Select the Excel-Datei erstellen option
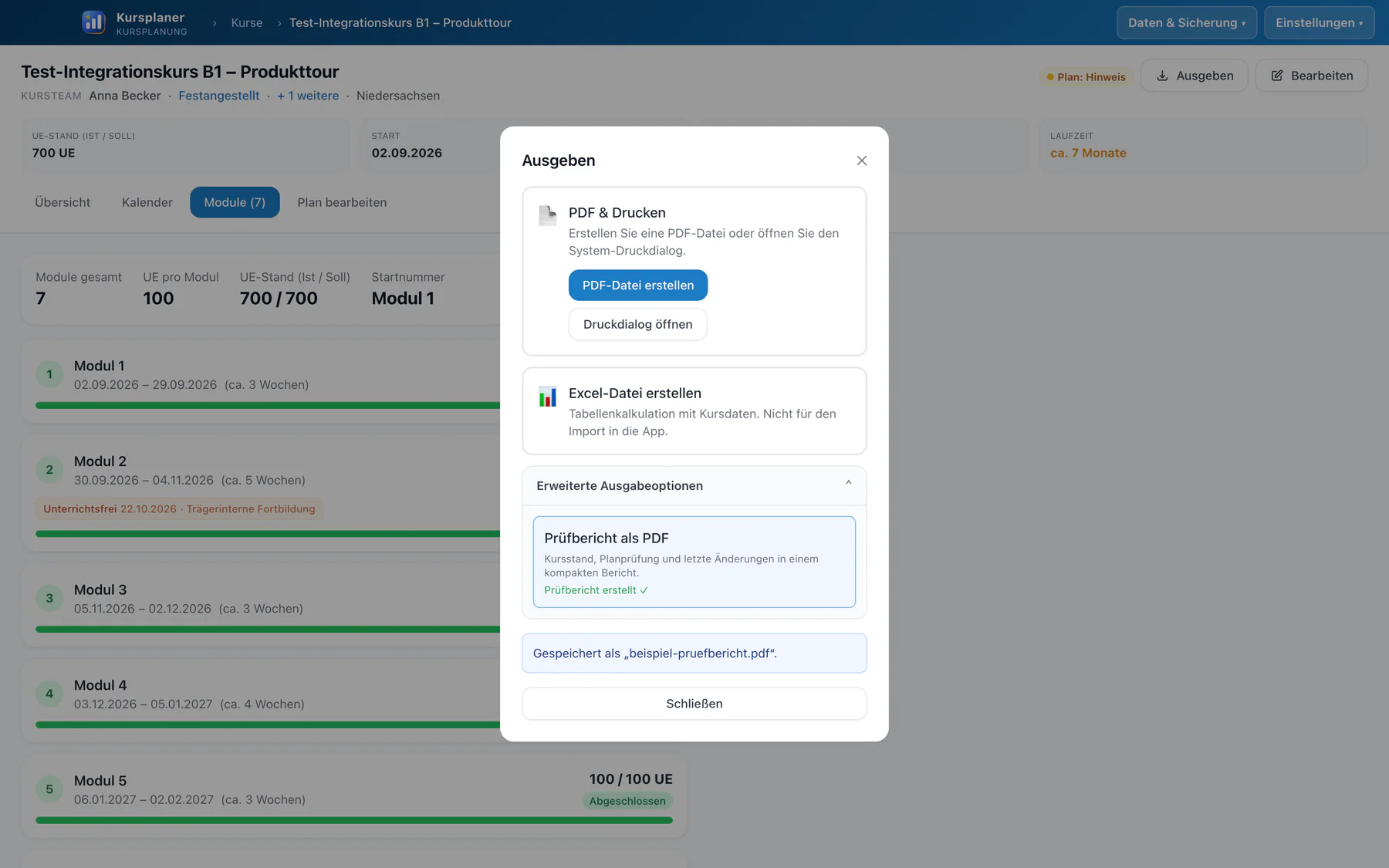This screenshot has height=868, width=1389. pos(694,411)
